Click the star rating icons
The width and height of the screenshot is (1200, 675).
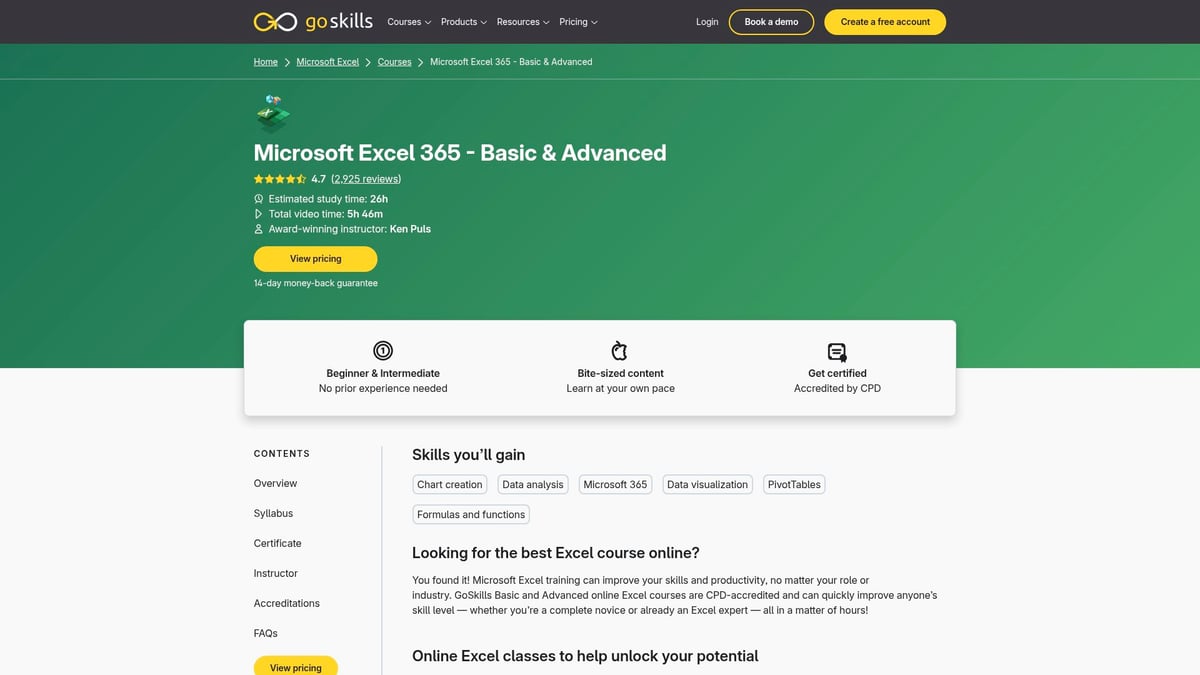(x=280, y=178)
